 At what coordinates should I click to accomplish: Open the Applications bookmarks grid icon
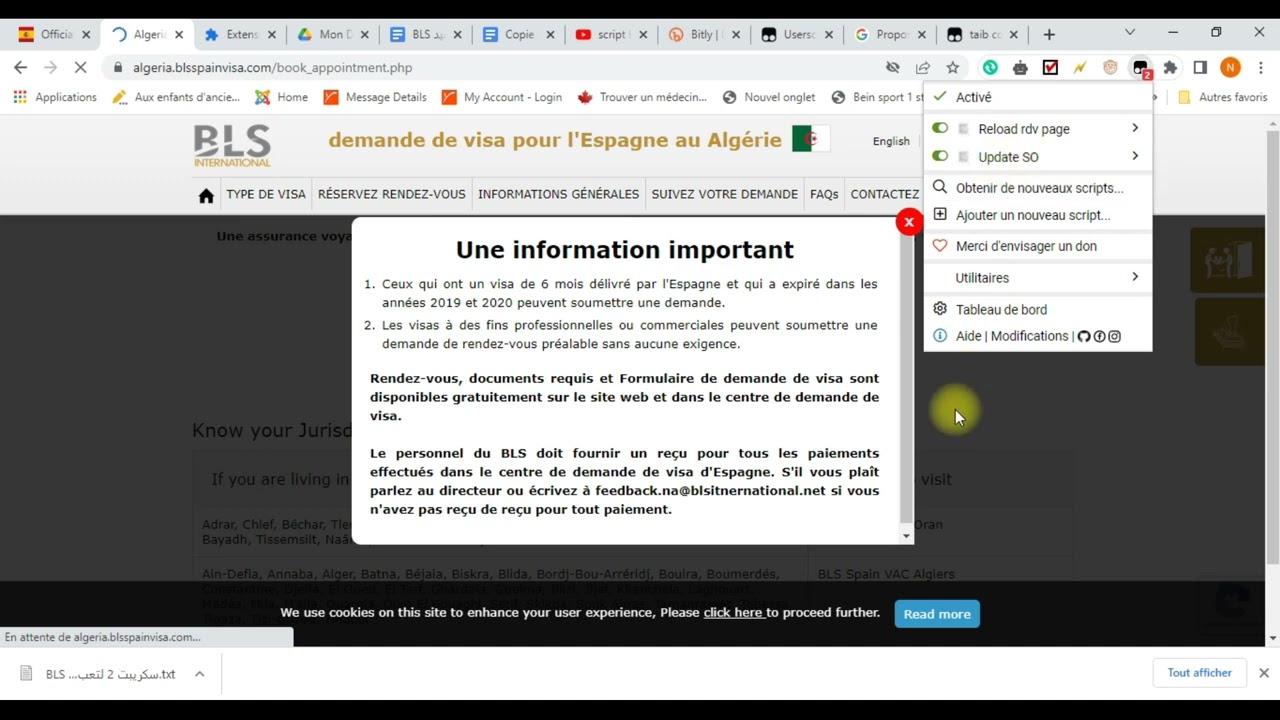(x=20, y=97)
